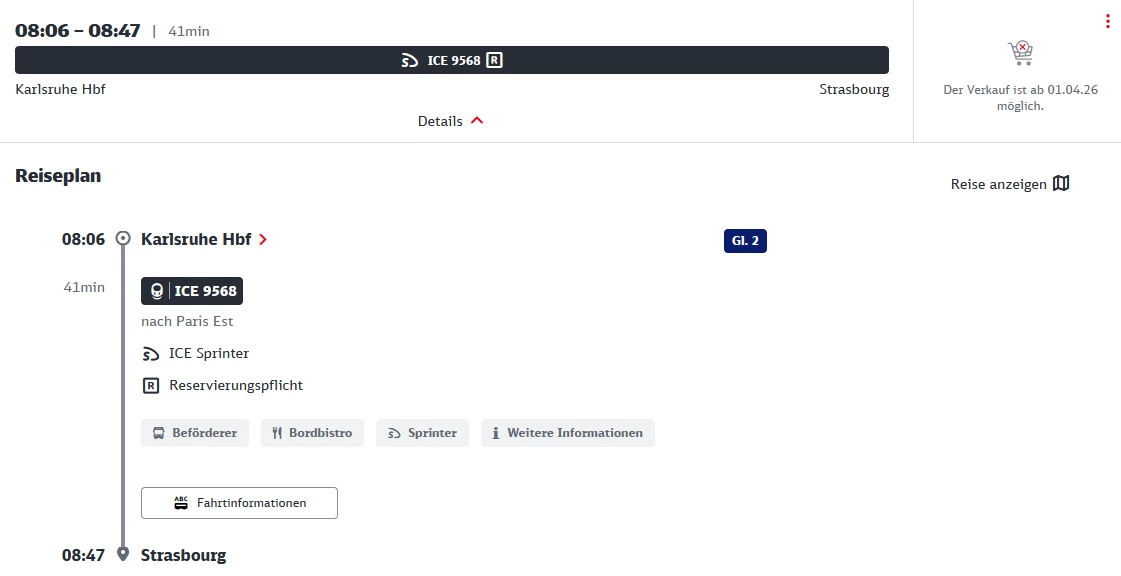Click the sprinter icon in the top bar
Image resolution: width=1121 pixels, height=576 pixels.
coord(410,61)
